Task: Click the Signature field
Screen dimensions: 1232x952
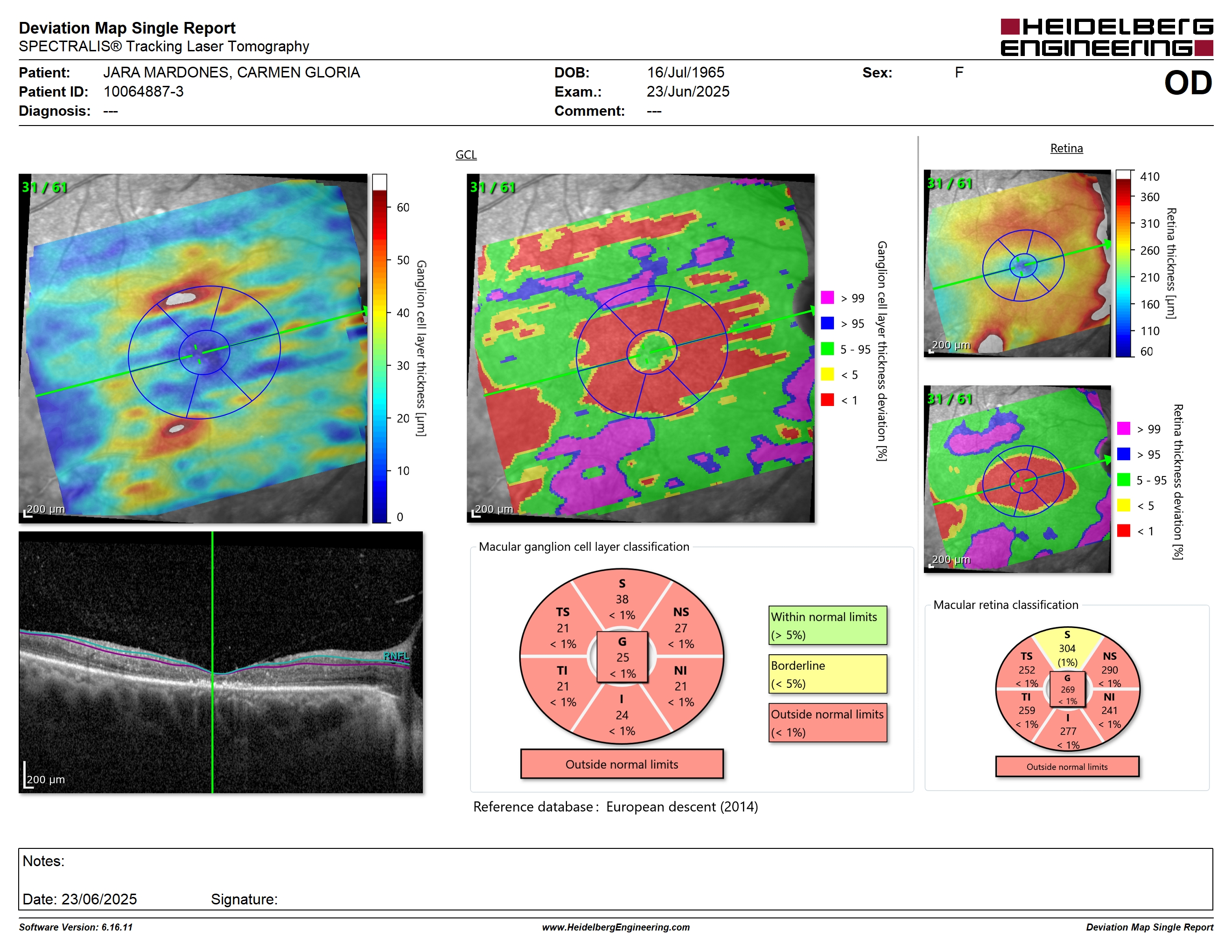Action: coord(244,899)
